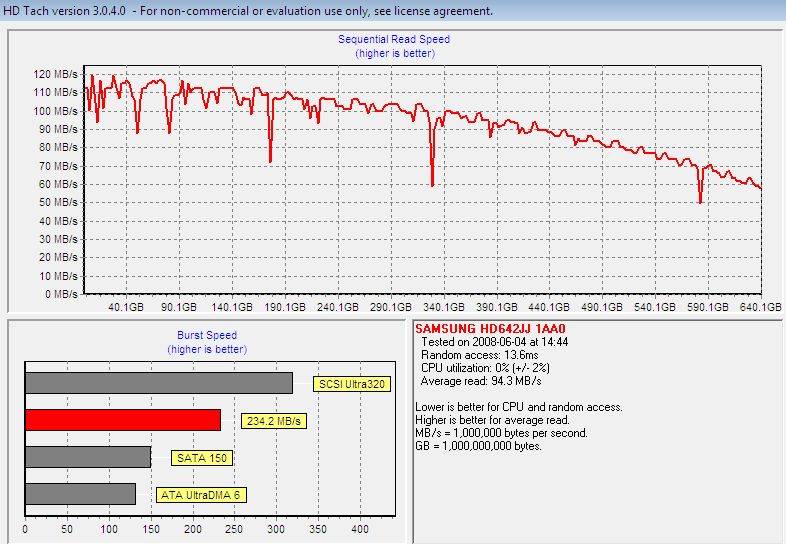Click the 0 MB/s y-axis label

pyautogui.click(x=61, y=294)
